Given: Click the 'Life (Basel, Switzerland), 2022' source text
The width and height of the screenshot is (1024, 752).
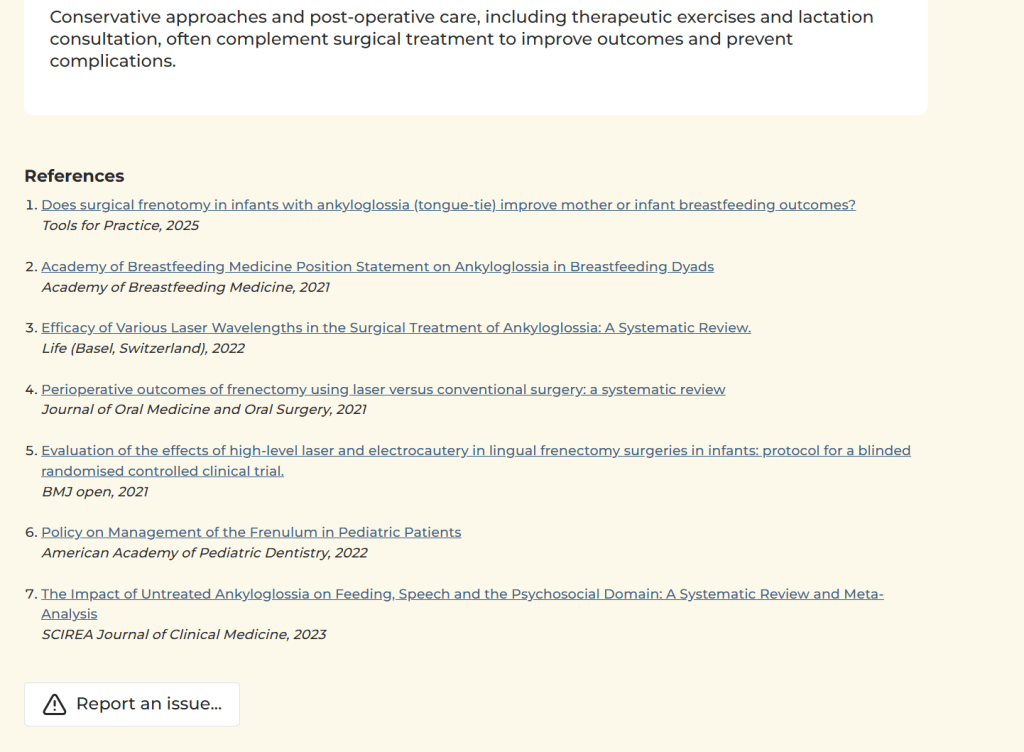Looking at the screenshot, I should coord(143,349).
